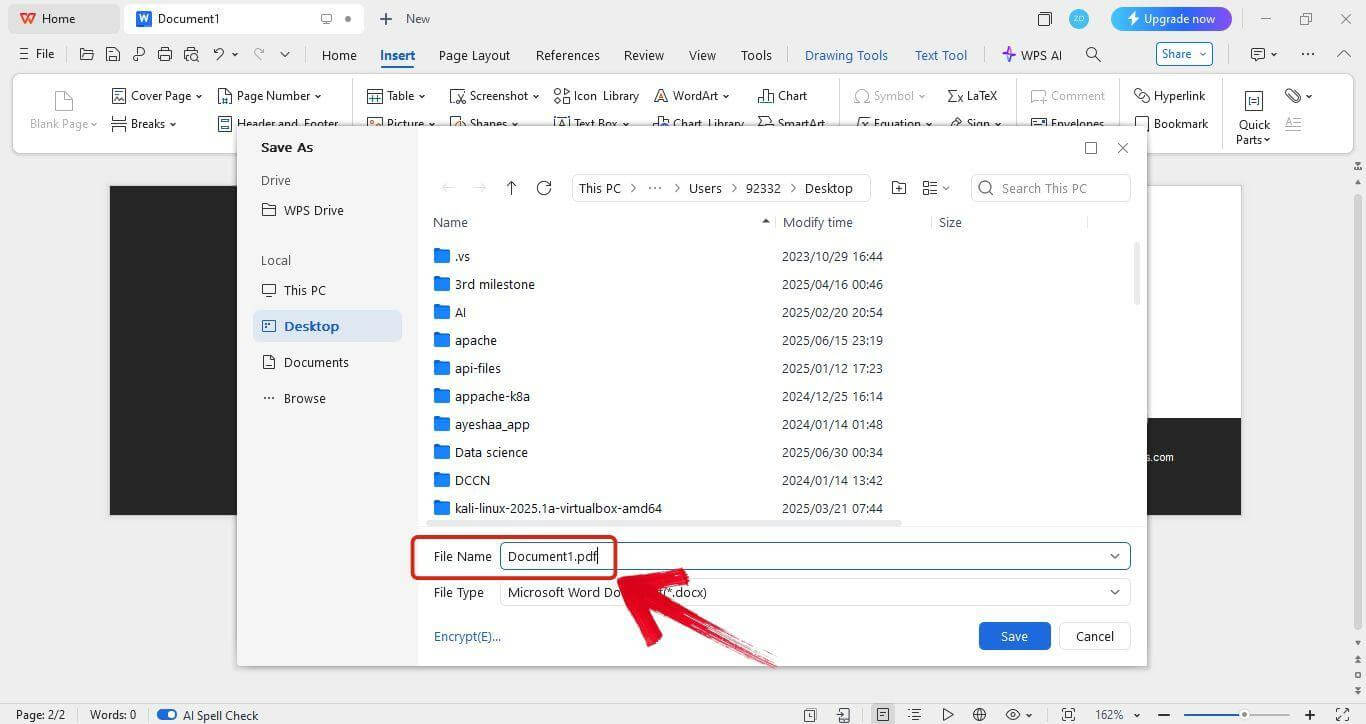Toggle AI Spell Check switch
This screenshot has height=724, width=1366.
[166, 715]
